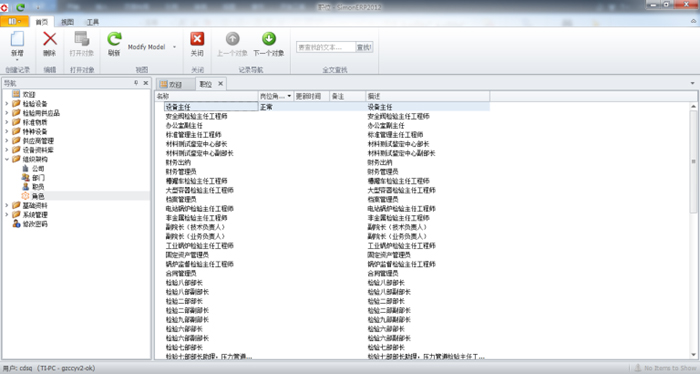This screenshot has width=700, height=374.
Task: Select 副院长（技术负责人） in the name column
Action: pos(195,227)
